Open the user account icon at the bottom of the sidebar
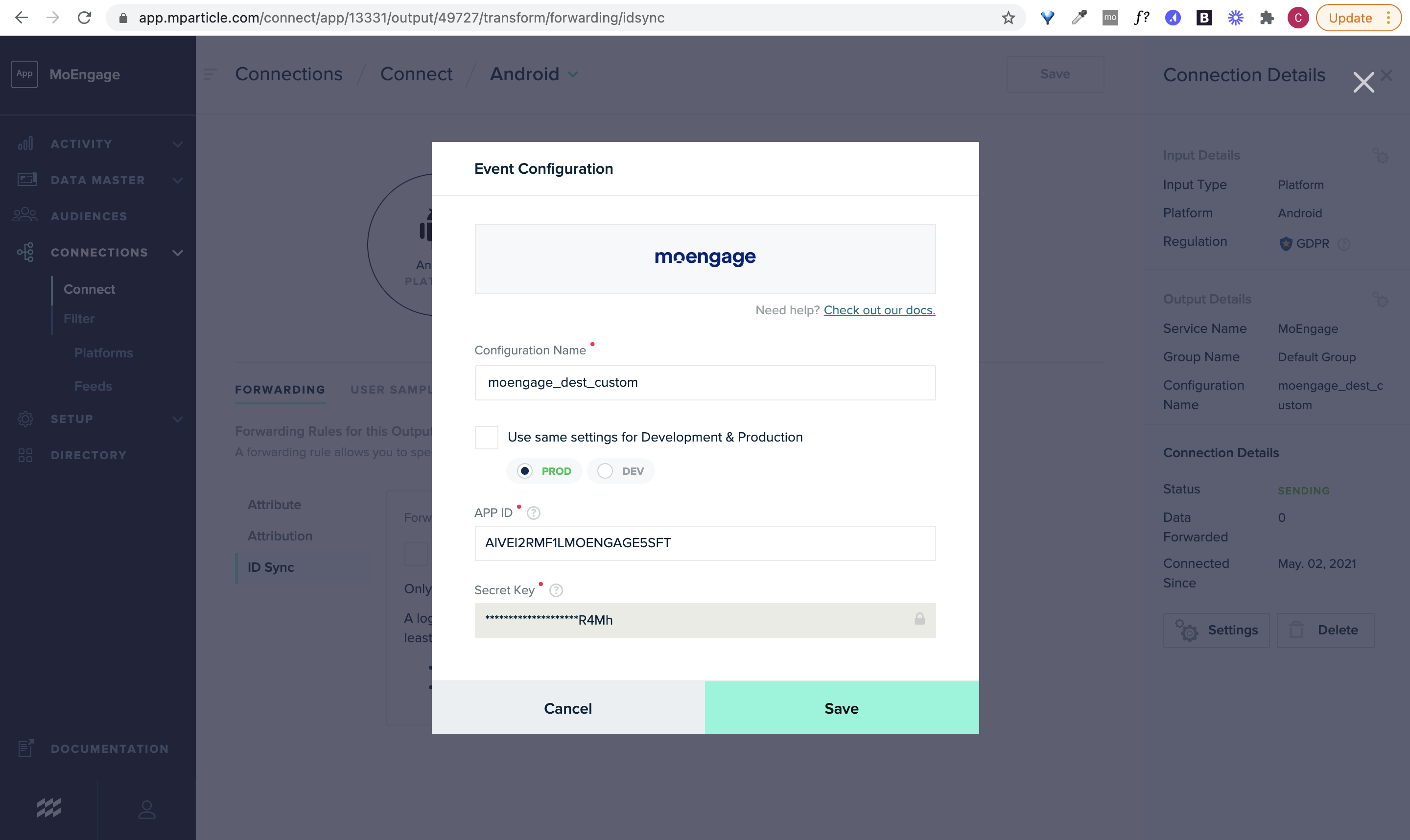 pos(146,810)
